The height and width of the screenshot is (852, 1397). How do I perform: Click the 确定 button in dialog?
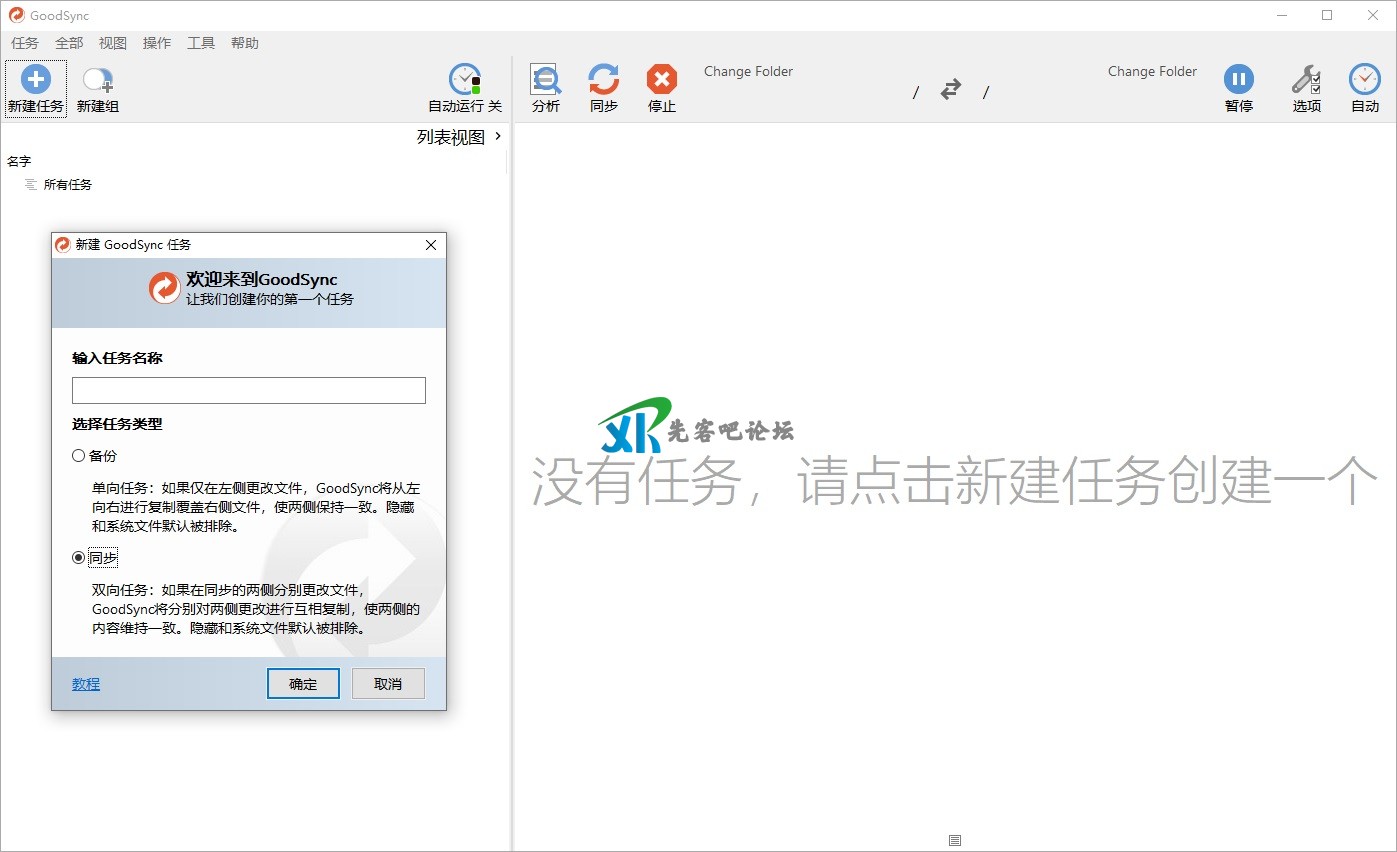(303, 684)
